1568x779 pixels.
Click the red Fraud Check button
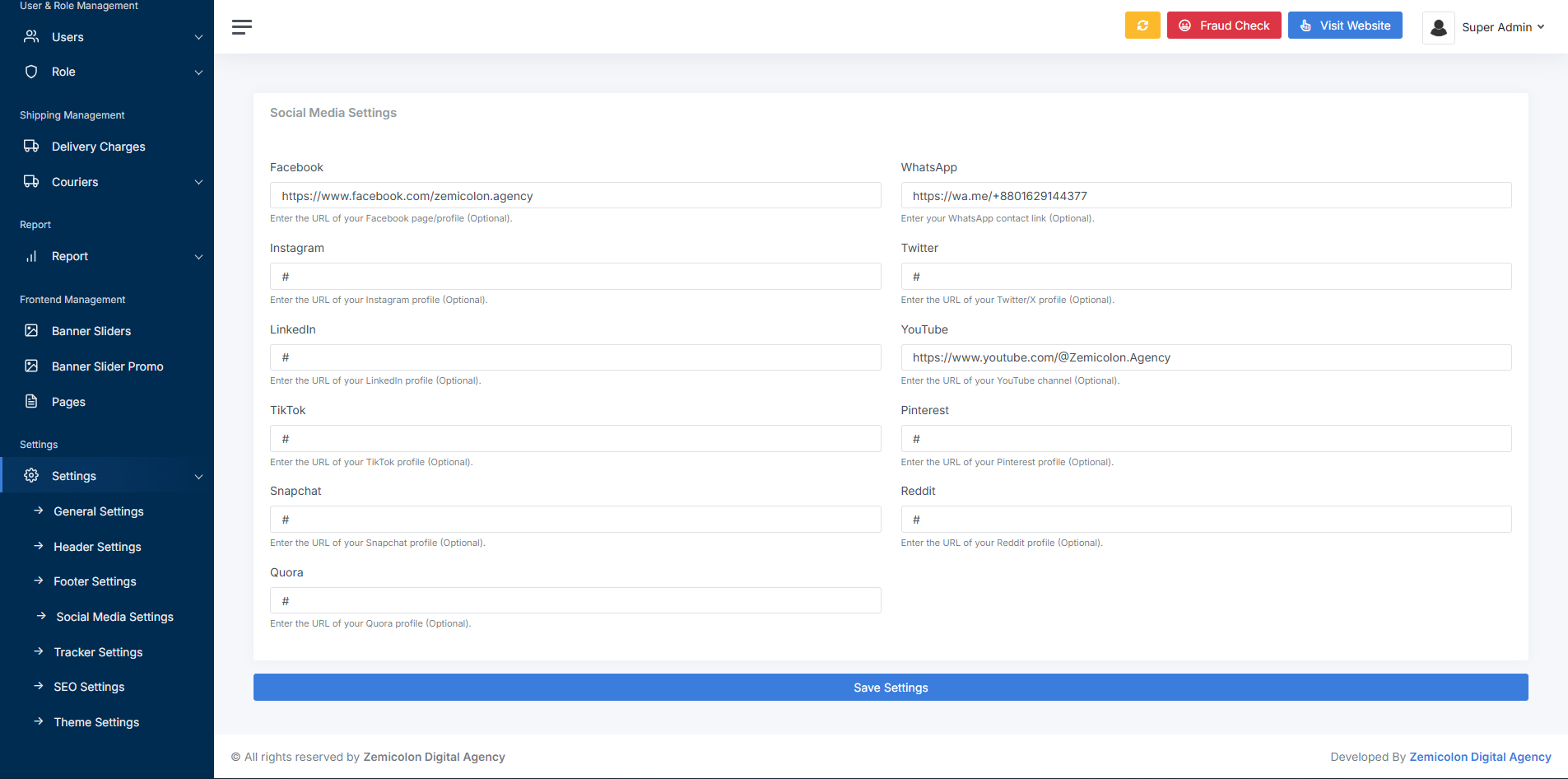click(x=1223, y=26)
